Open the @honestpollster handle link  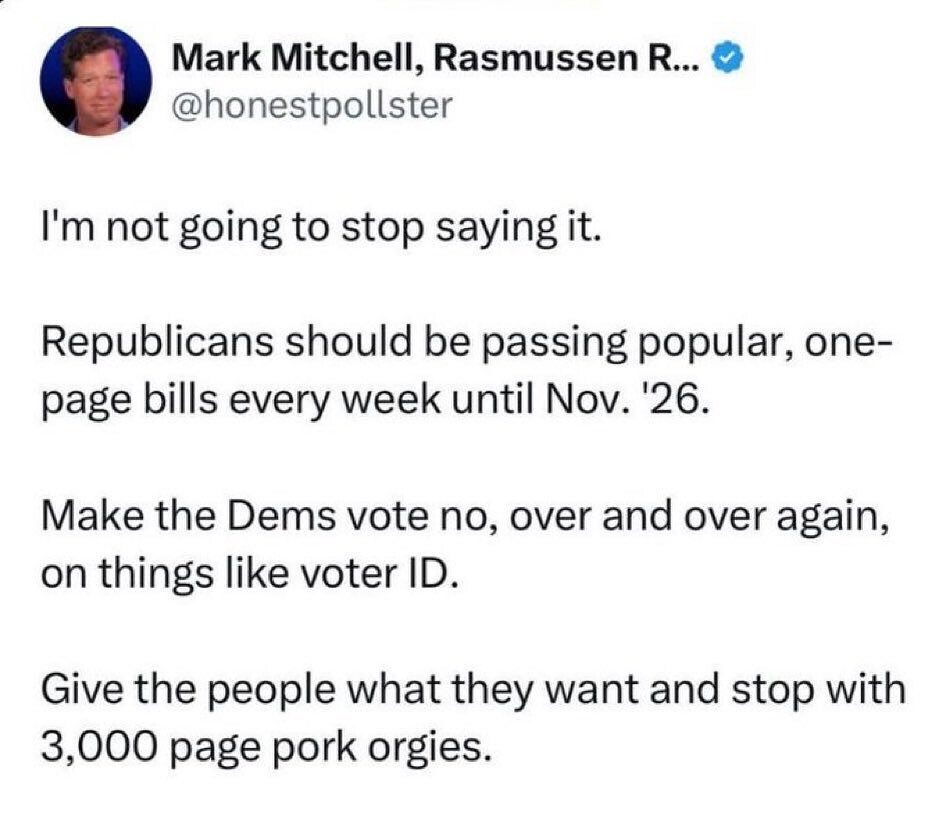coord(313,104)
